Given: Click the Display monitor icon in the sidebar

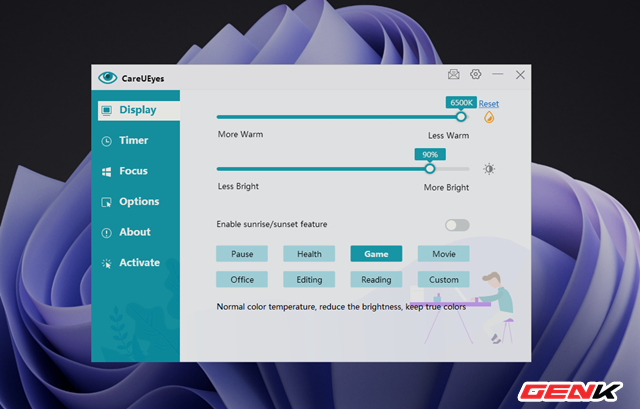Looking at the screenshot, I should point(107,110).
